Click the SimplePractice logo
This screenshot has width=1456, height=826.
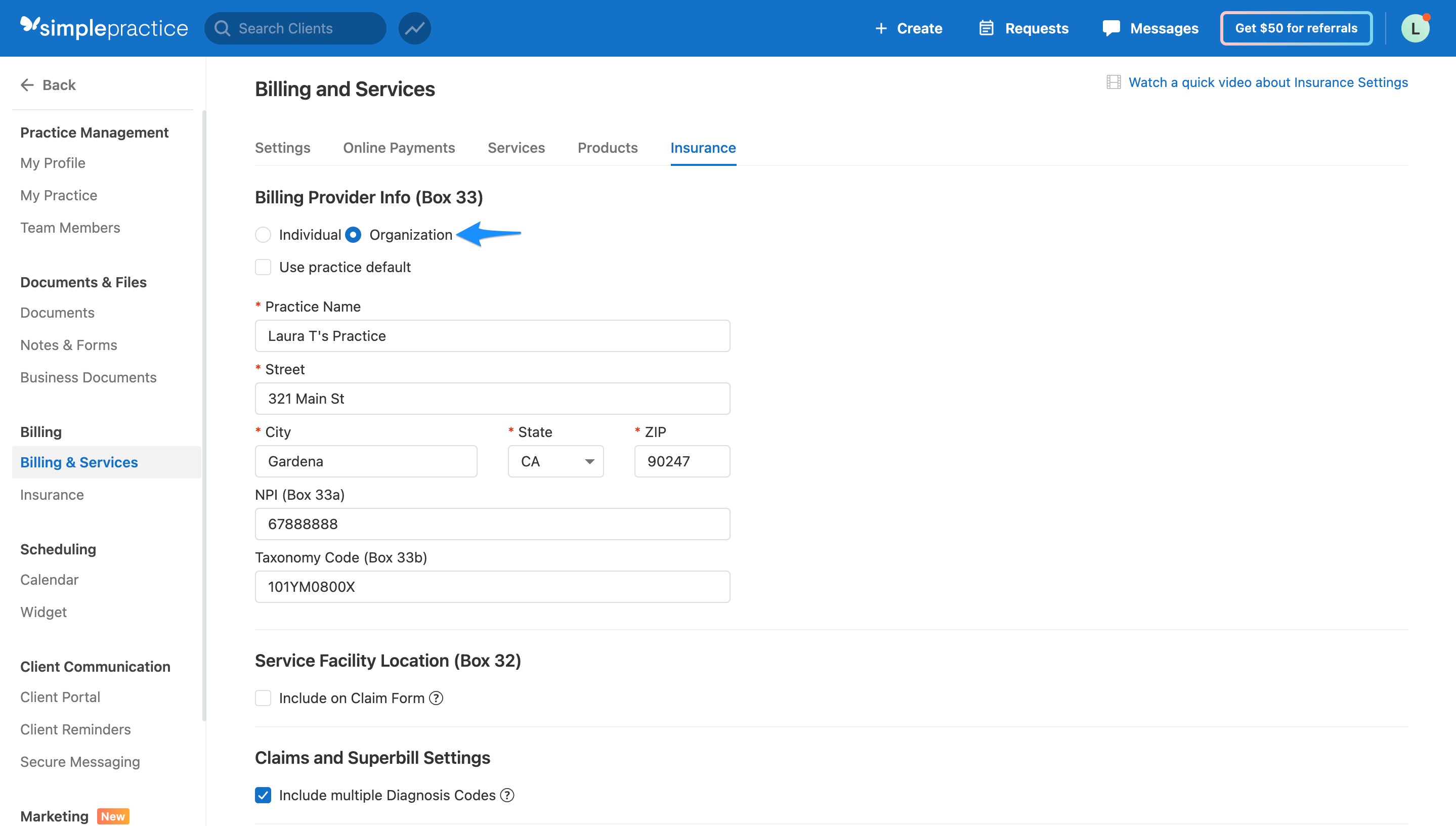point(104,28)
